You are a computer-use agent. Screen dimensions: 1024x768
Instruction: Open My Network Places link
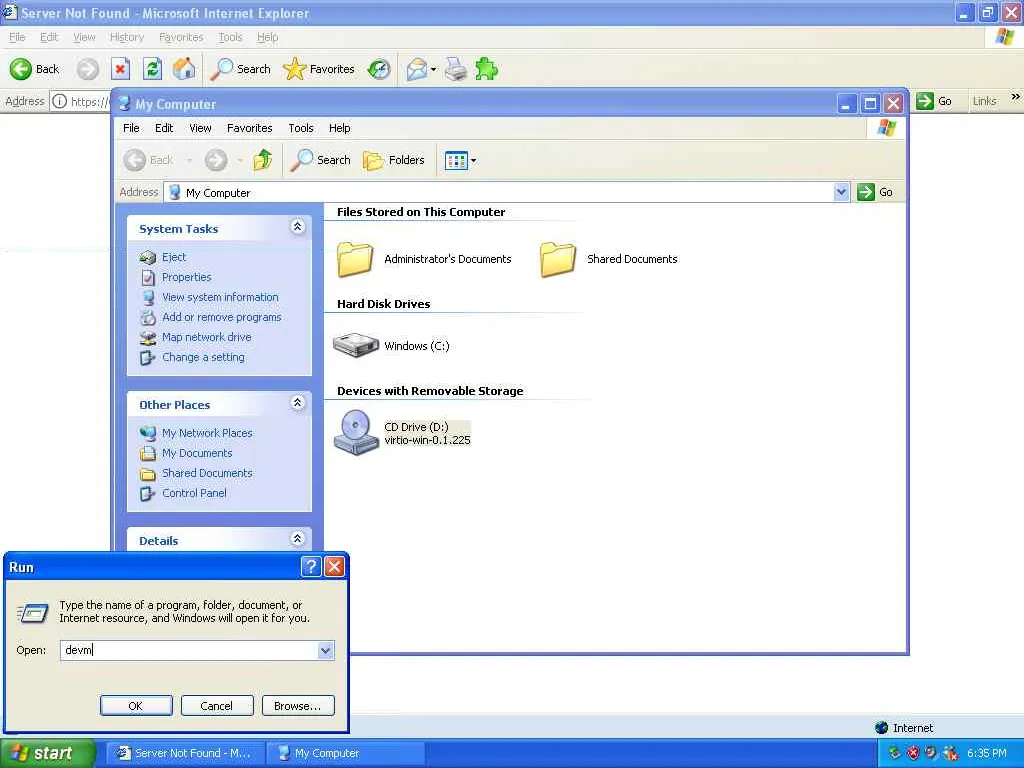tap(207, 433)
